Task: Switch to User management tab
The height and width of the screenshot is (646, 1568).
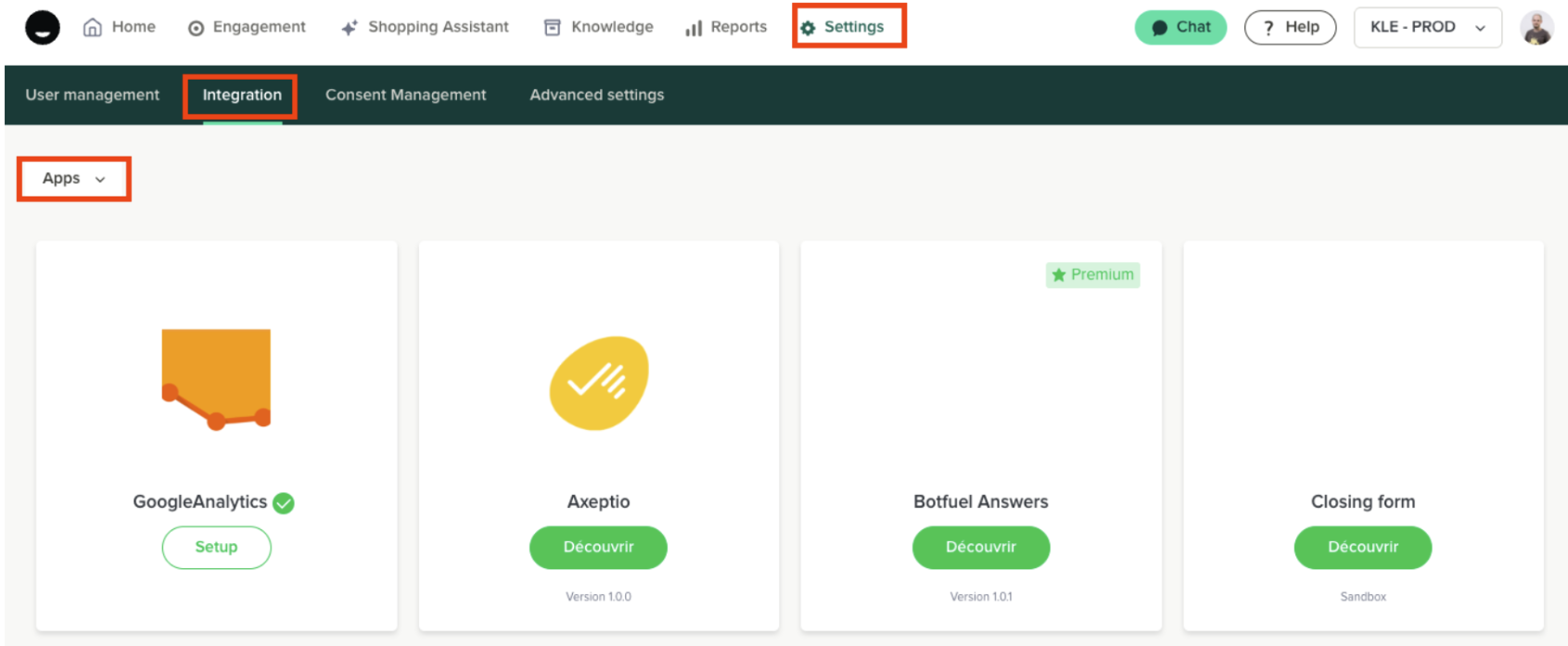Action: [x=93, y=95]
